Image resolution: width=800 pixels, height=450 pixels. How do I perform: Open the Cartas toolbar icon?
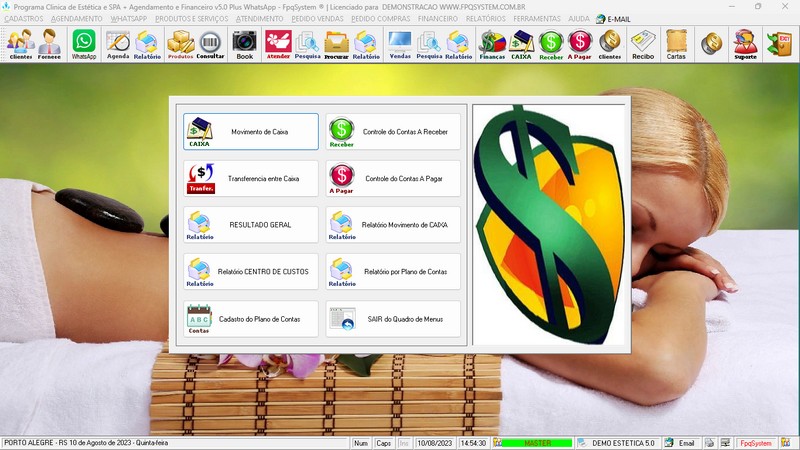(x=676, y=44)
